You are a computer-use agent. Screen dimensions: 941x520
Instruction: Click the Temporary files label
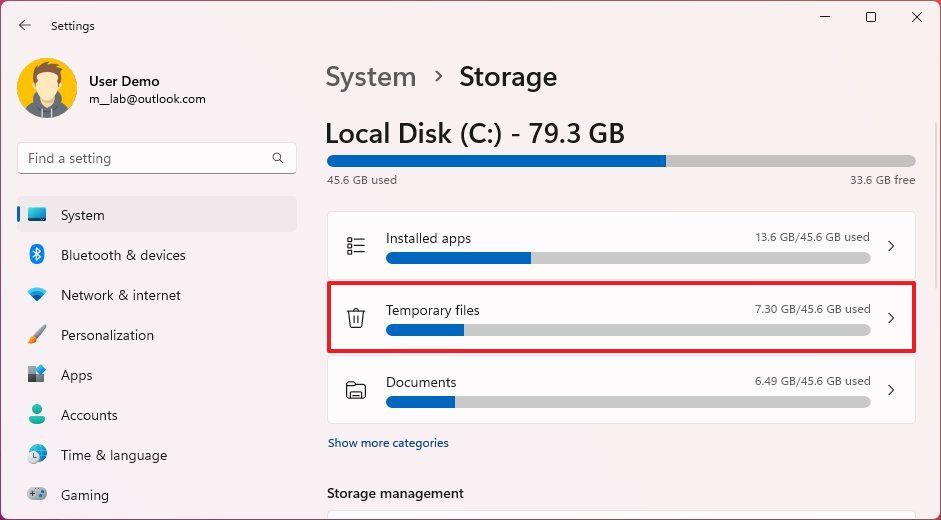point(433,310)
